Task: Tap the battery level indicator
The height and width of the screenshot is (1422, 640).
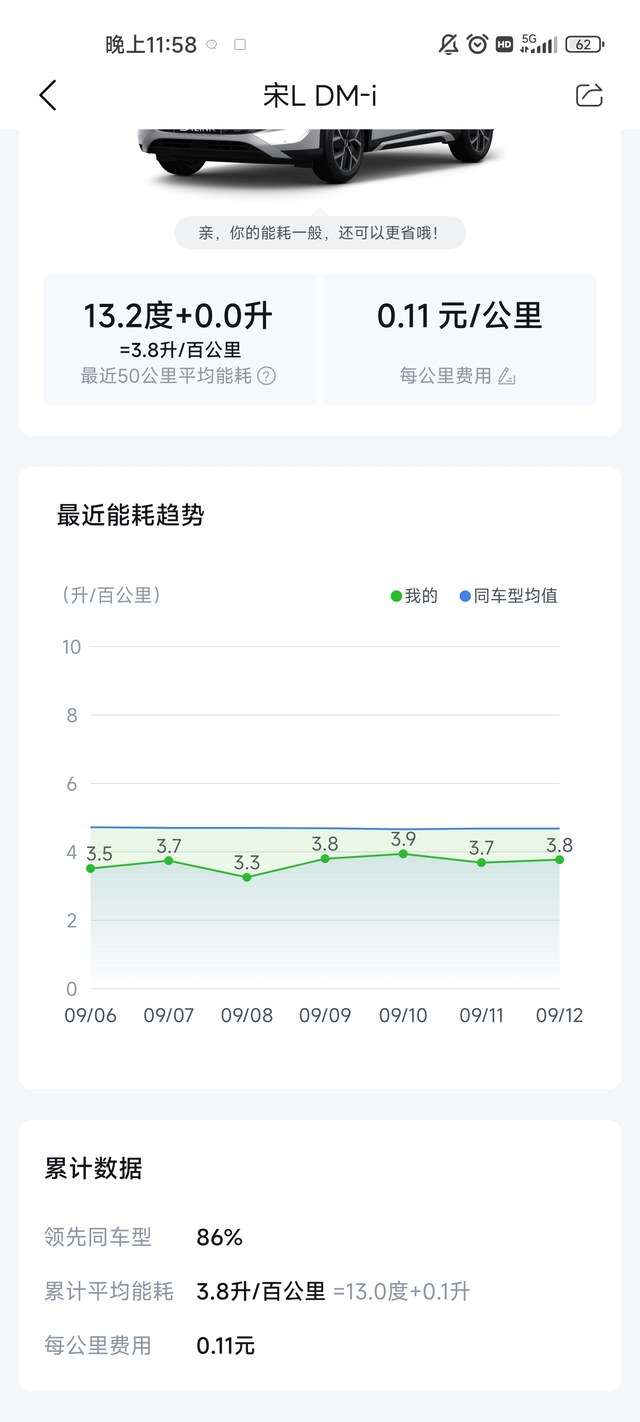Action: pyautogui.click(x=583, y=44)
